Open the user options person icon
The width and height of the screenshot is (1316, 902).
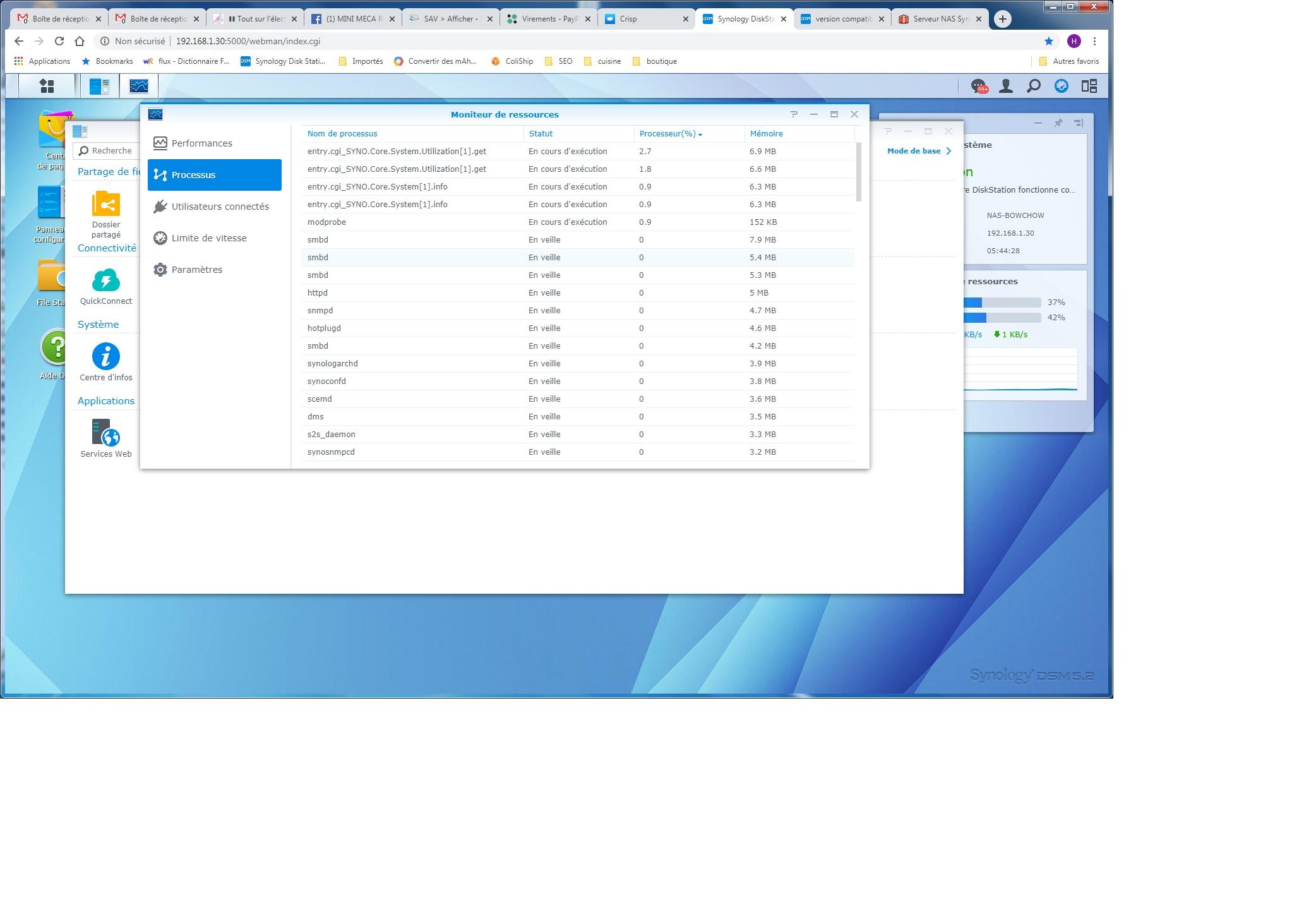coord(1006,86)
